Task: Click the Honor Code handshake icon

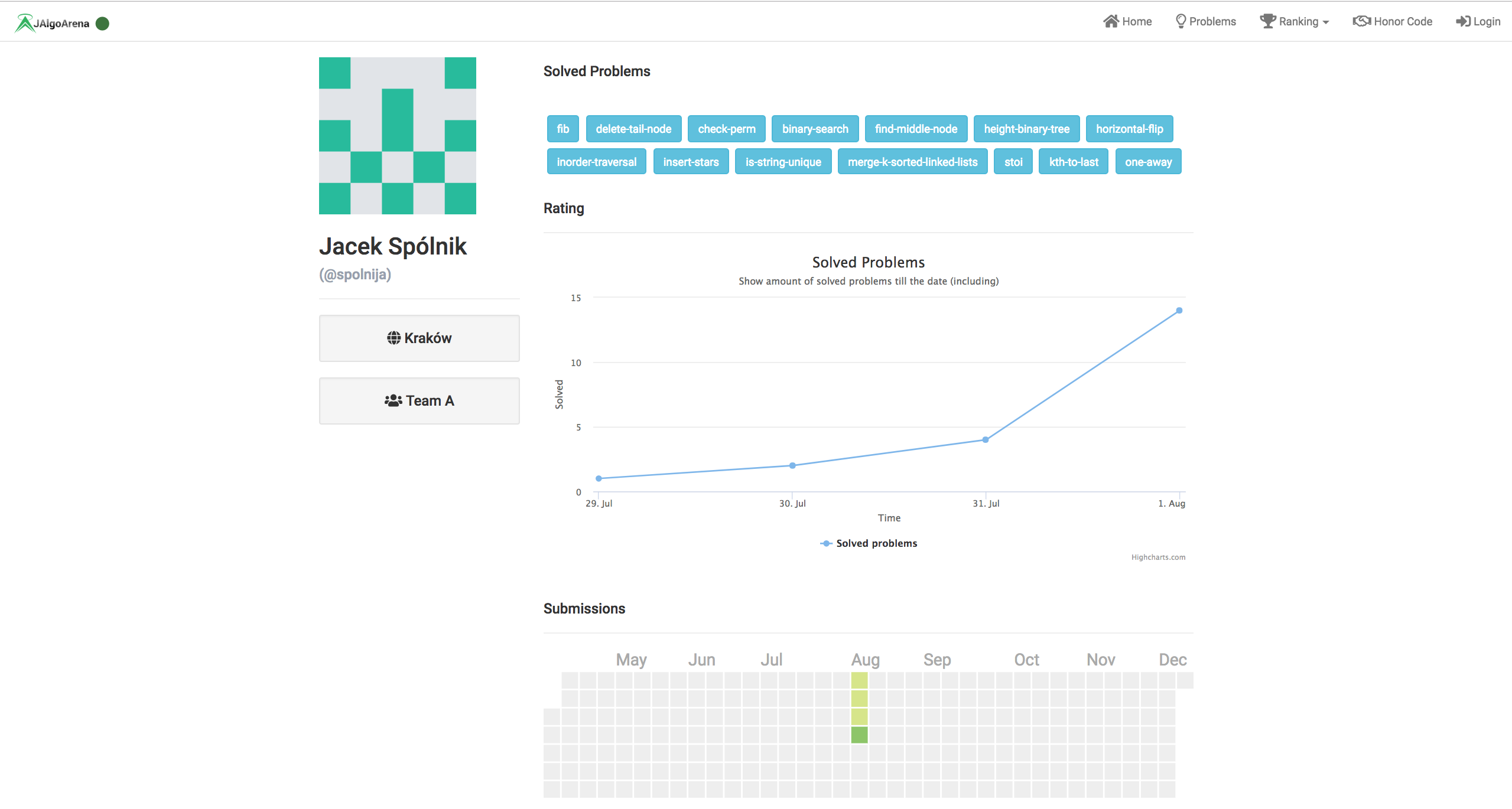Action: click(x=1361, y=21)
